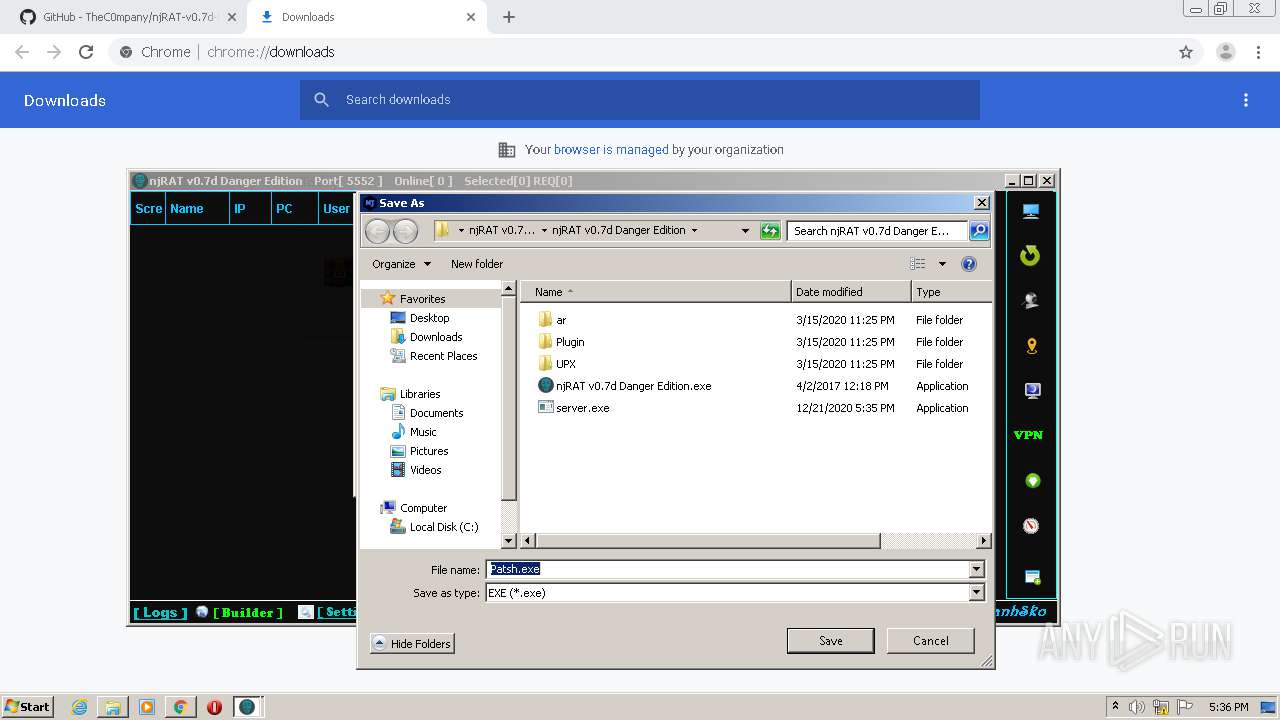This screenshot has width=1280, height=720.
Task: Select Music library
Action: [x=423, y=432]
